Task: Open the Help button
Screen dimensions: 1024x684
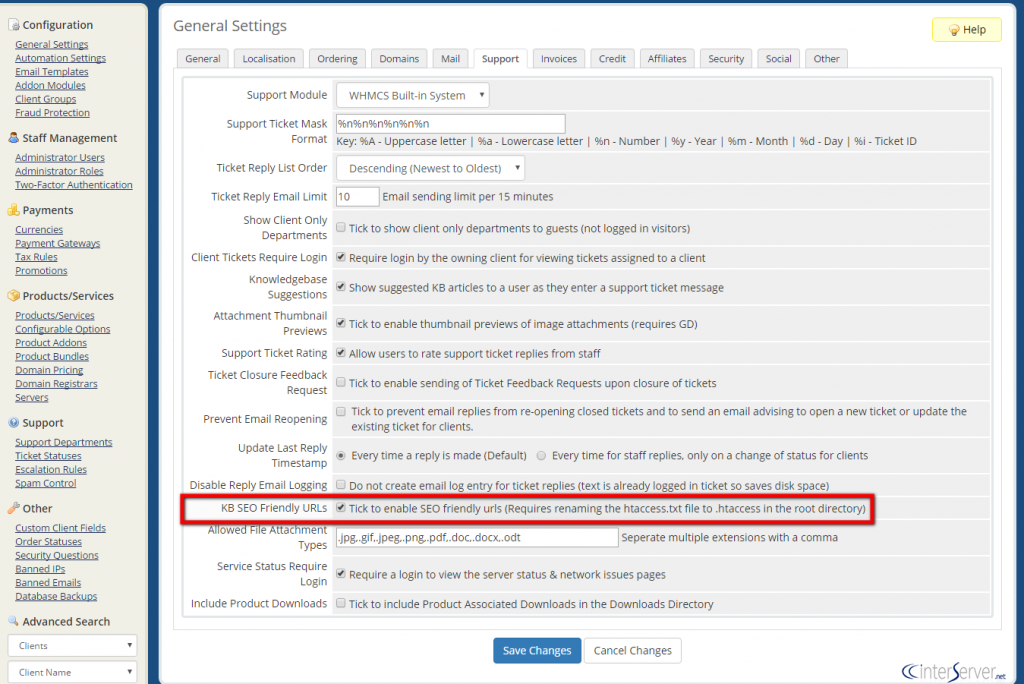Action: point(967,30)
